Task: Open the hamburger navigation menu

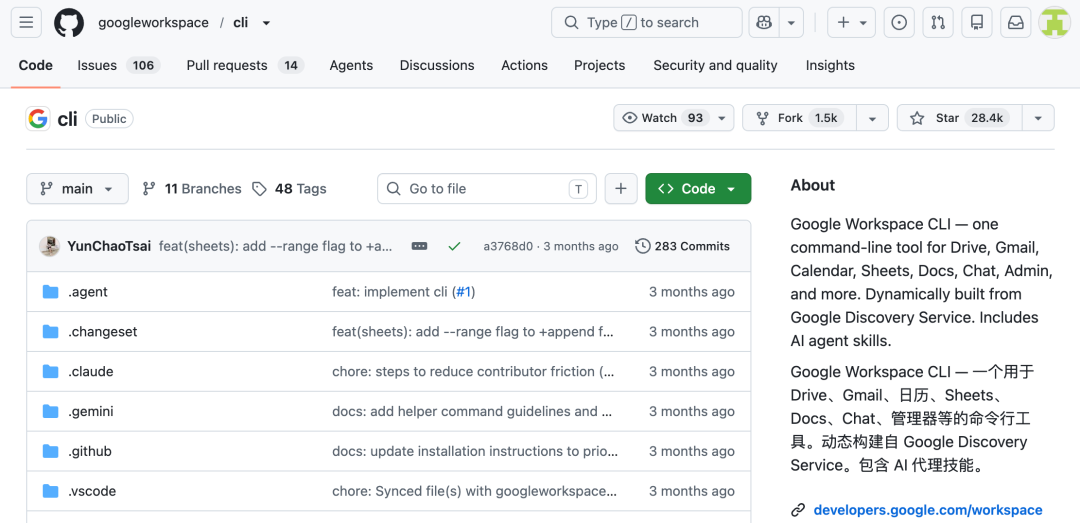Action: 26,23
